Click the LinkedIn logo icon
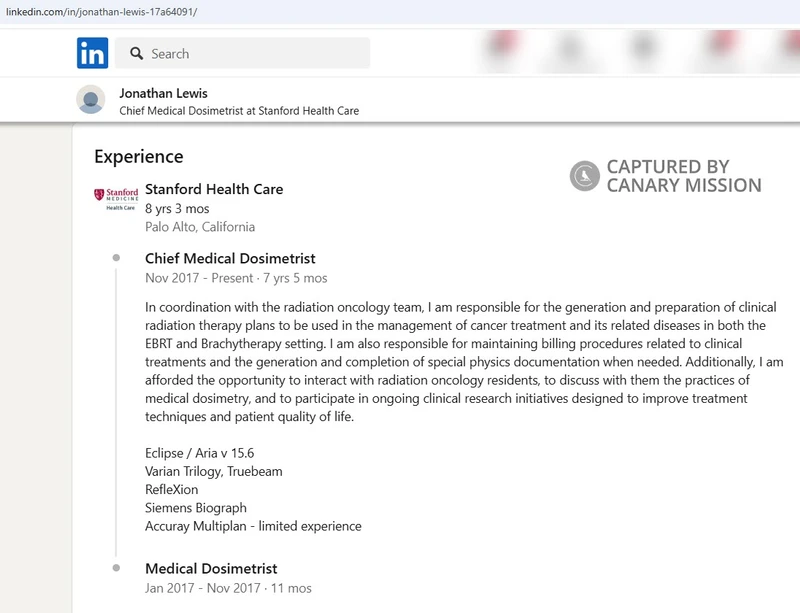The image size is (800, 613). (92, 53)
